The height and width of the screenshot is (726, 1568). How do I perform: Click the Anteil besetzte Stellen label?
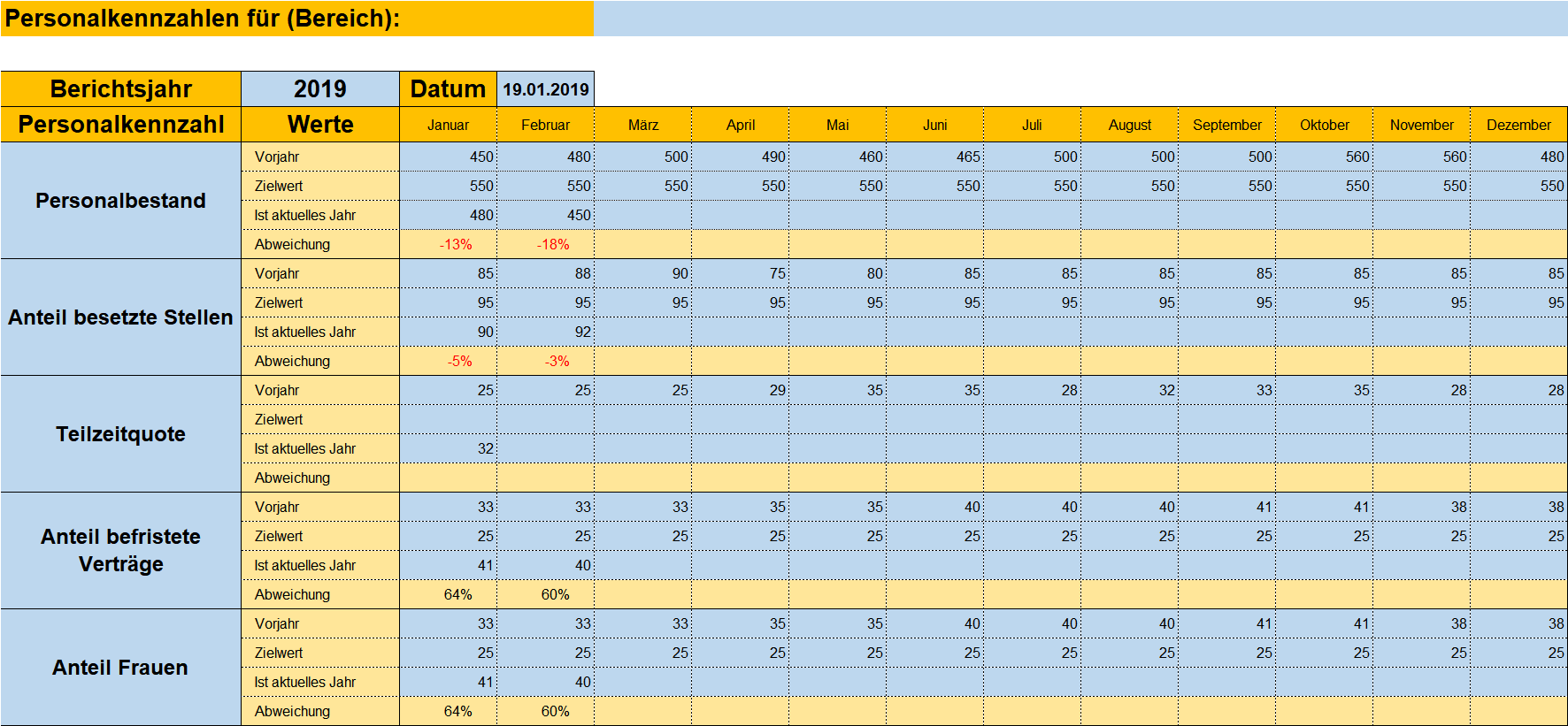[x=120, y=317]
